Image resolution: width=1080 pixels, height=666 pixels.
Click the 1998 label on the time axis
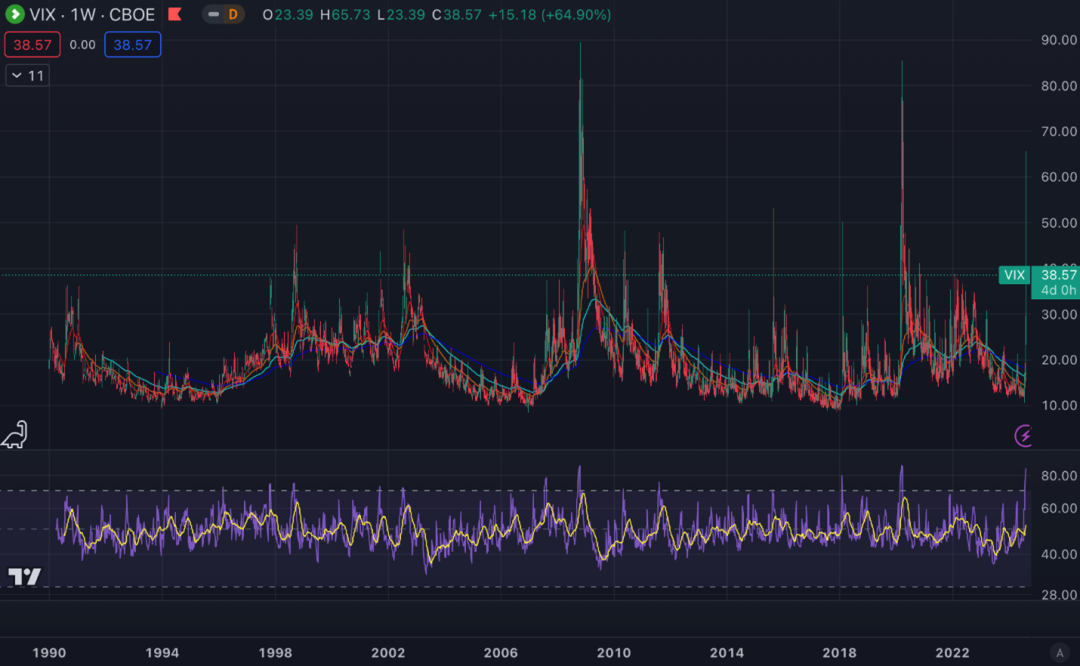pos(275,652)
